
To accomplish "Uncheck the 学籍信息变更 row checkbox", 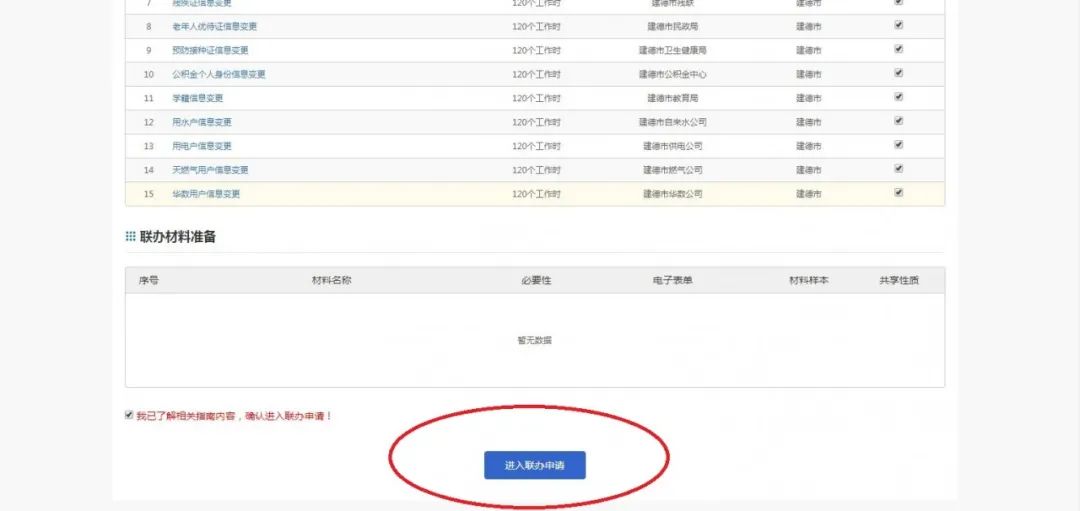I will 898,97.
